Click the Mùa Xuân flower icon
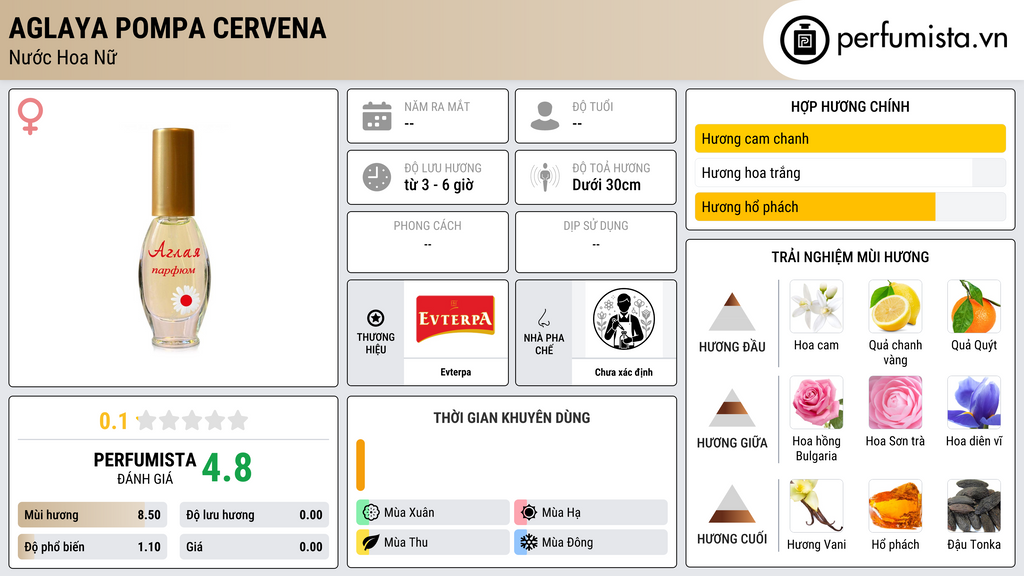The image size is (1024, 576). [371, 513]
